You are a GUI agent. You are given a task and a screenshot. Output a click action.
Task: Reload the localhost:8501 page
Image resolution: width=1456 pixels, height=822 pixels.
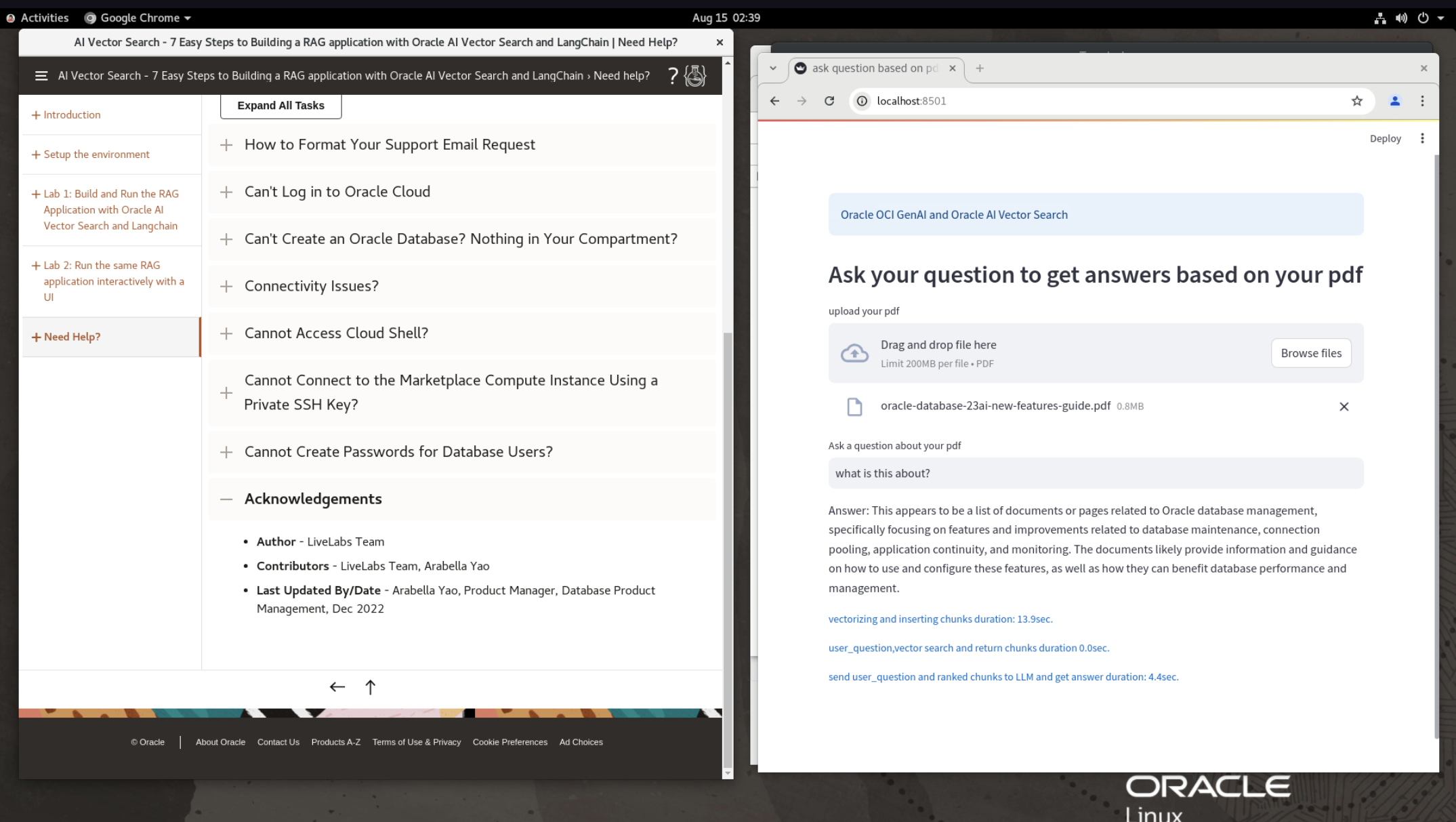829,101
